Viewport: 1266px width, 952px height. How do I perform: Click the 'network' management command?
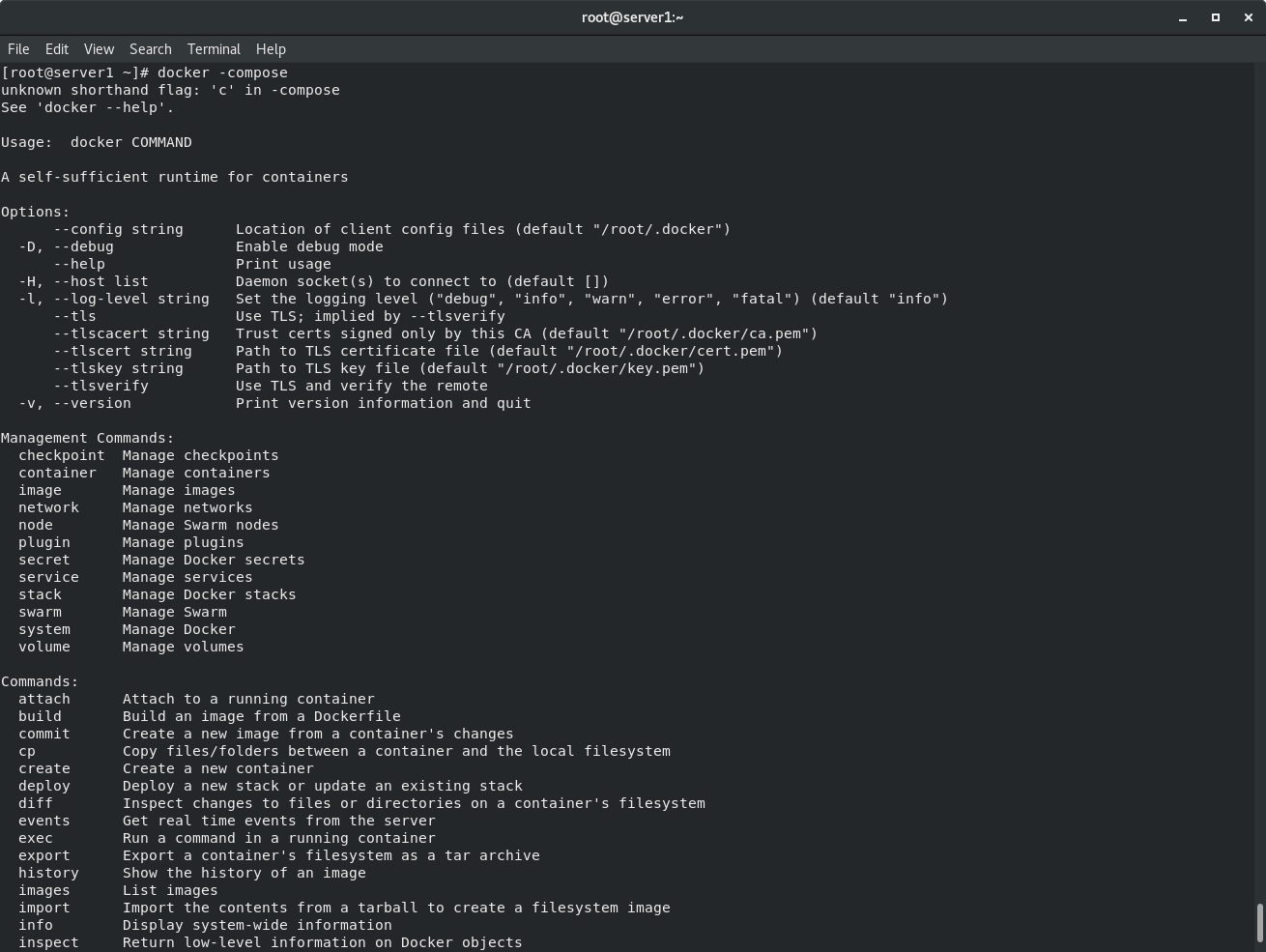(x=48, y=507)
